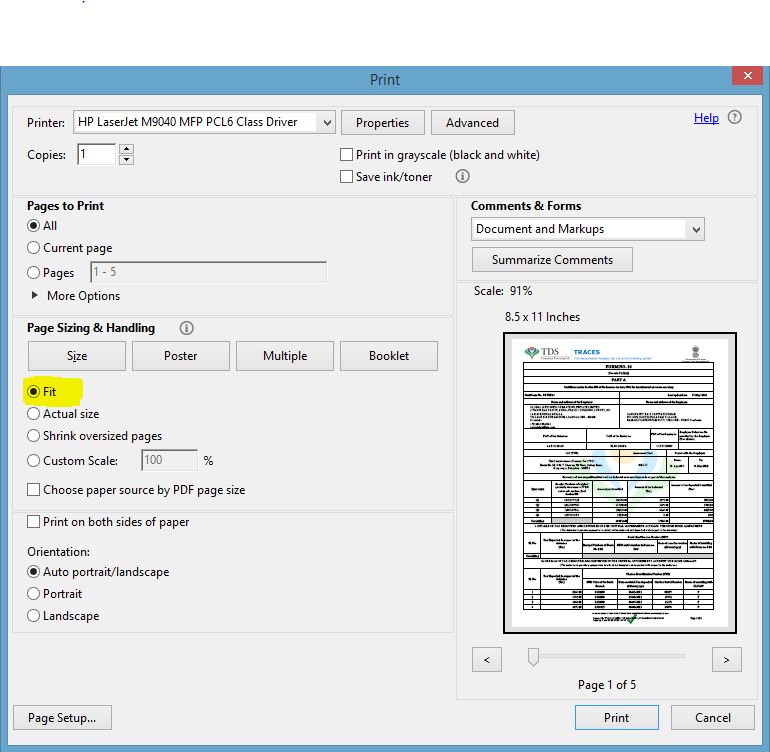
Task: Click in the Copies input field
Action: [97, 154]
